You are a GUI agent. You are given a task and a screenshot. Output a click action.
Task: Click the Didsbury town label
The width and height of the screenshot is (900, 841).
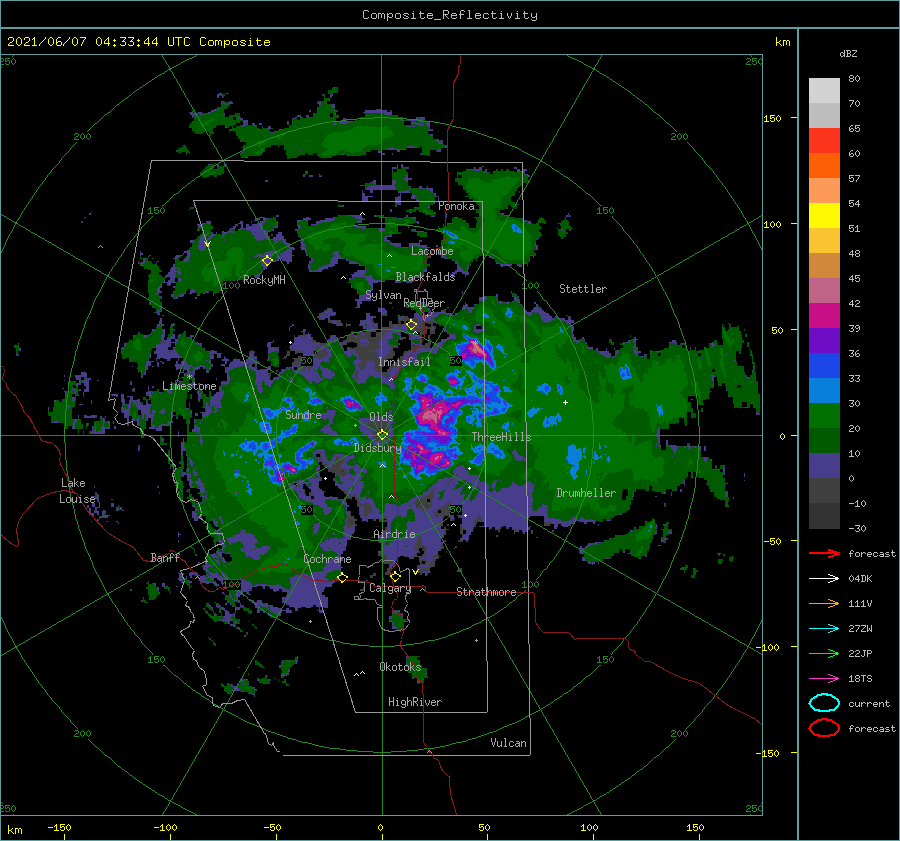click(x=377, y=448)
